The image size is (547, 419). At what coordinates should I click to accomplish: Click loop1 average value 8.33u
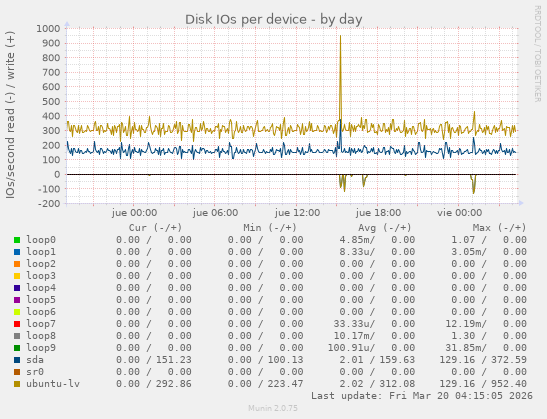tap(354, 252)
